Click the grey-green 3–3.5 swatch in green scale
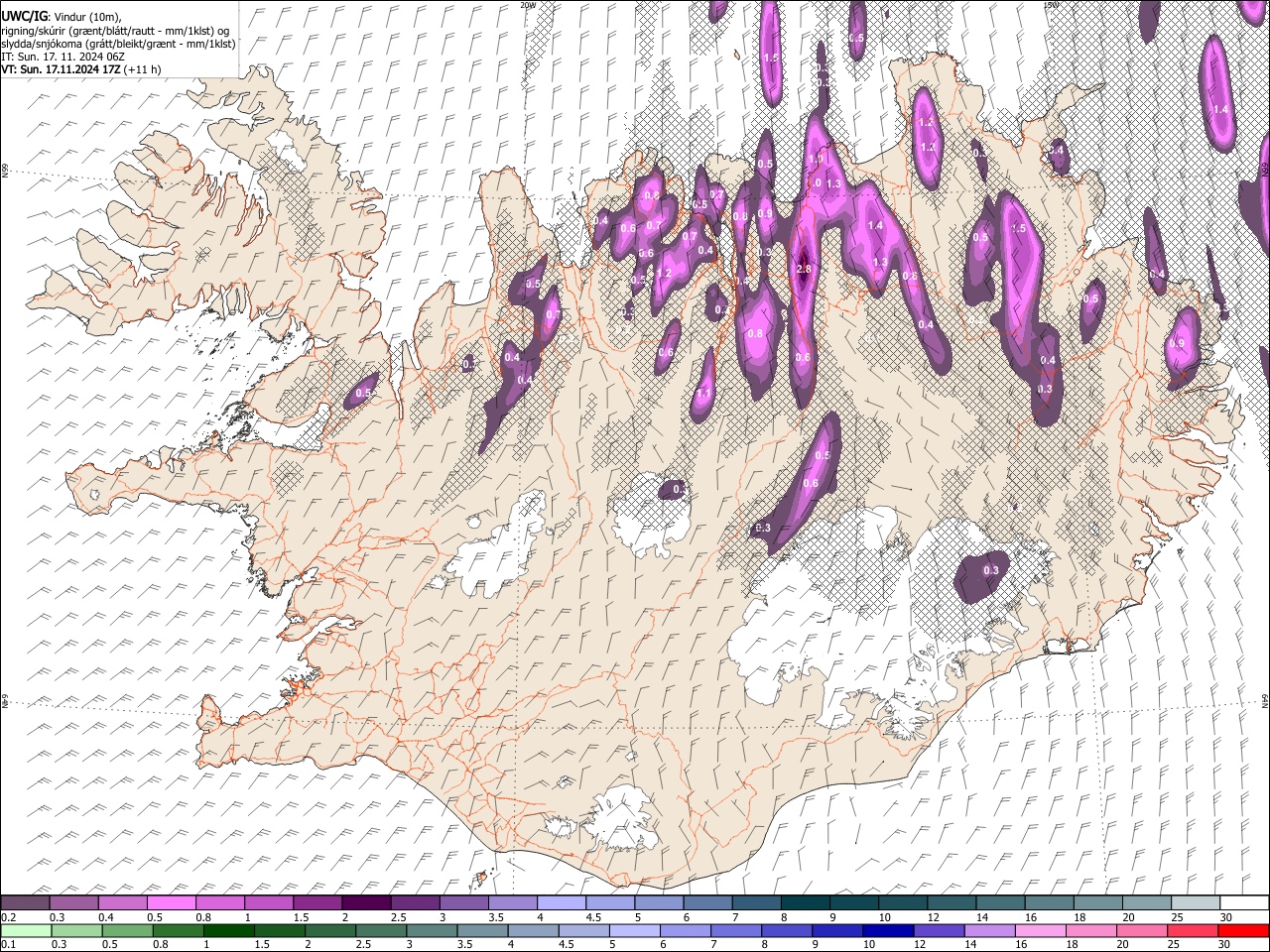The image size is (1270, 952). (433, 930)
